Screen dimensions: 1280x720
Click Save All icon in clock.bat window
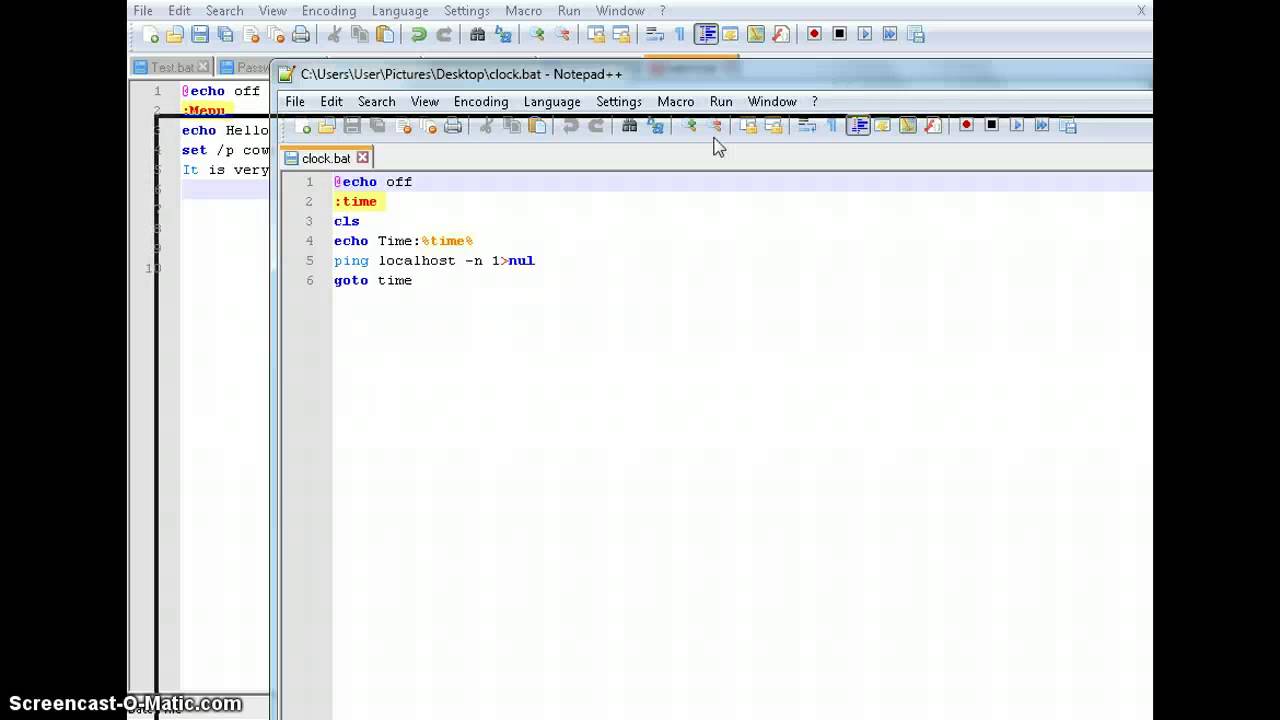click(378, 126)
